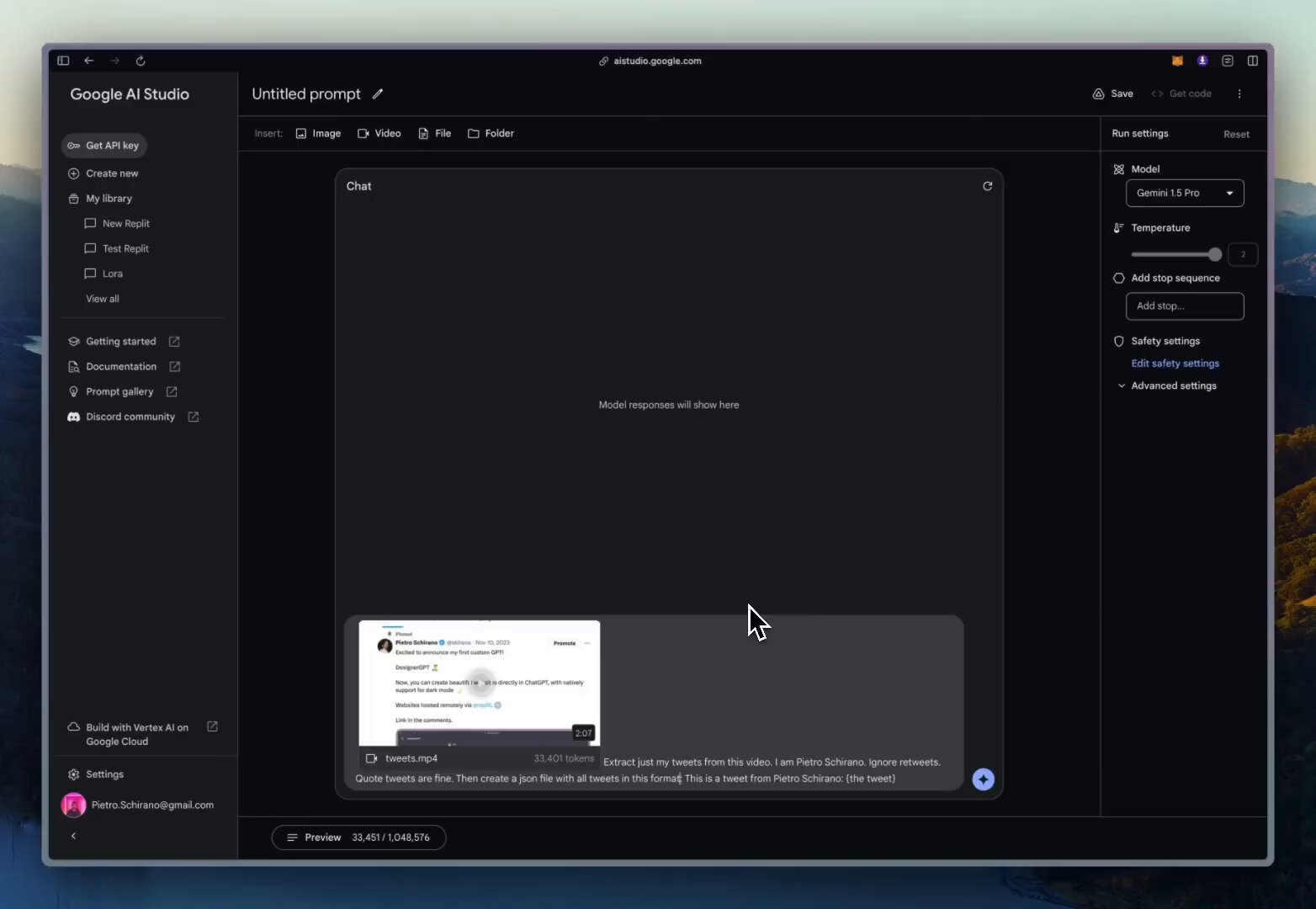Insert a Video
This screenshot has width=1316, height=909.
coord(379,133)
